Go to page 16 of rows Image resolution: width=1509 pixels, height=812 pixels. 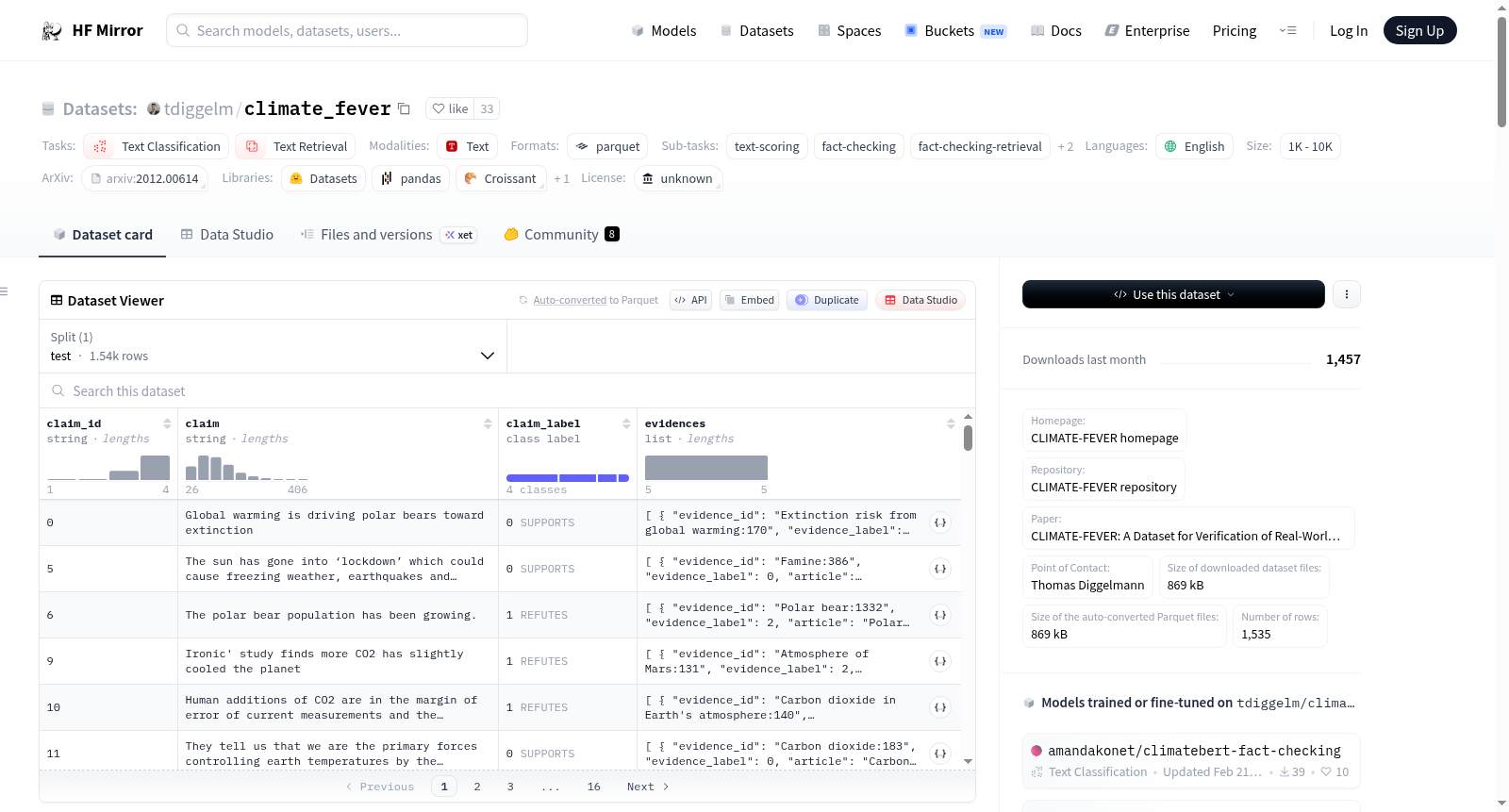tap(593, 787)
